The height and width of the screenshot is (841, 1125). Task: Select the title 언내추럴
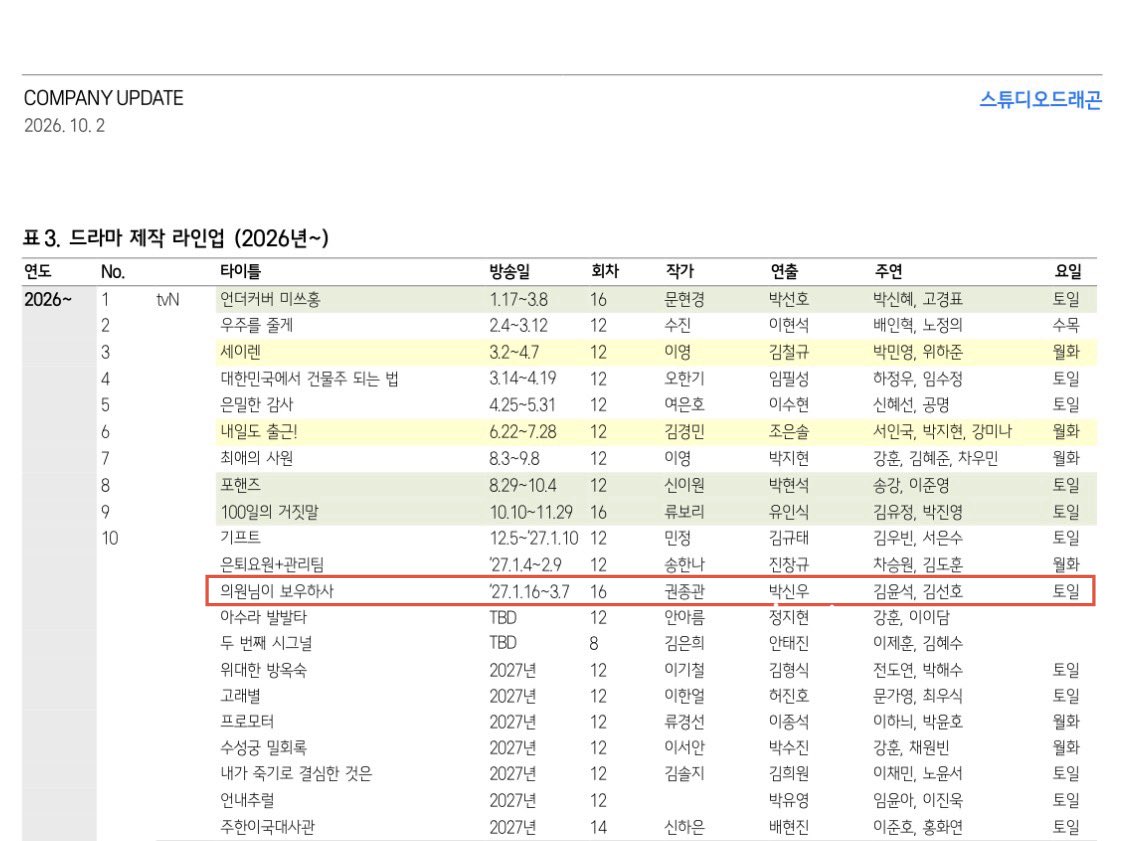point(247,800)
